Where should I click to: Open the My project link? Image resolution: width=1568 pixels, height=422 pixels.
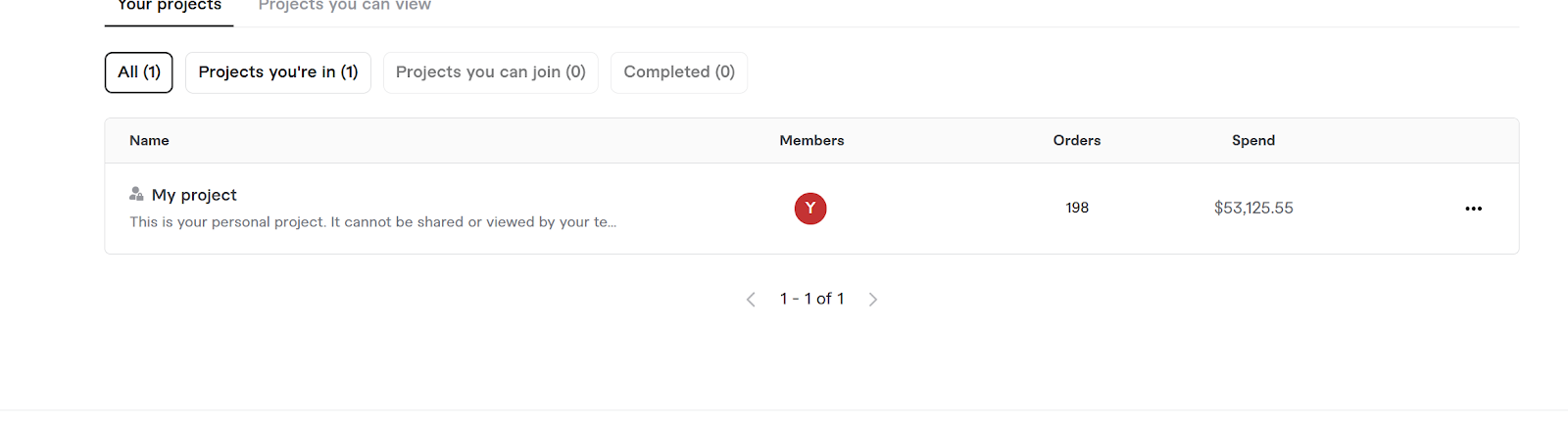pyautogui.click(x=194, y=195)
